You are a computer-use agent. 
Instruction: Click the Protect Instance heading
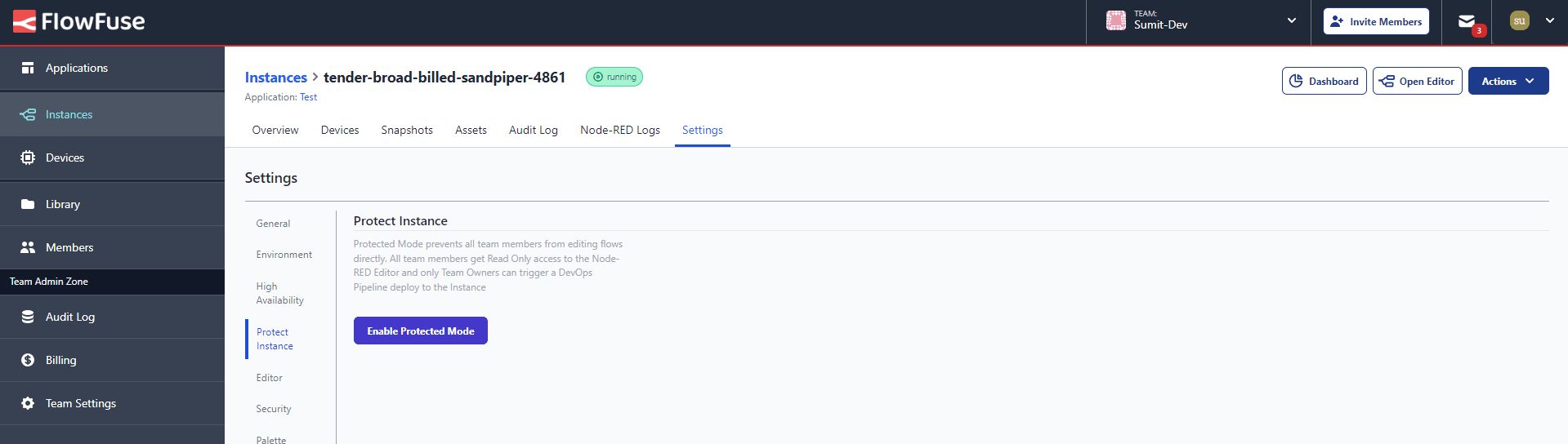[x=400, y=221]
